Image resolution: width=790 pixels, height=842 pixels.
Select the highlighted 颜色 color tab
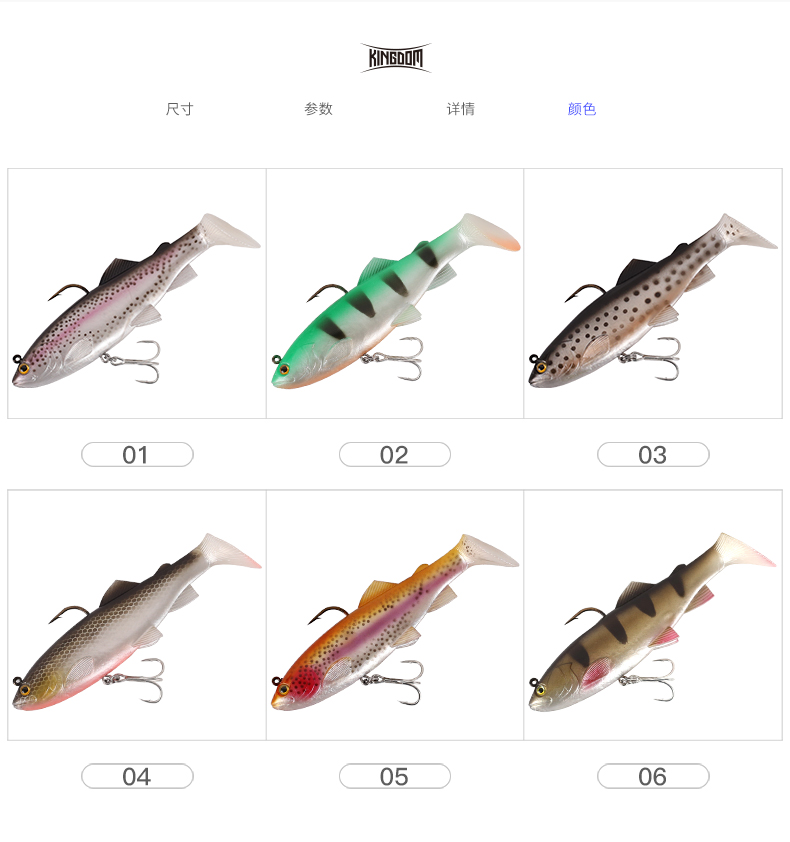[582, 109]
